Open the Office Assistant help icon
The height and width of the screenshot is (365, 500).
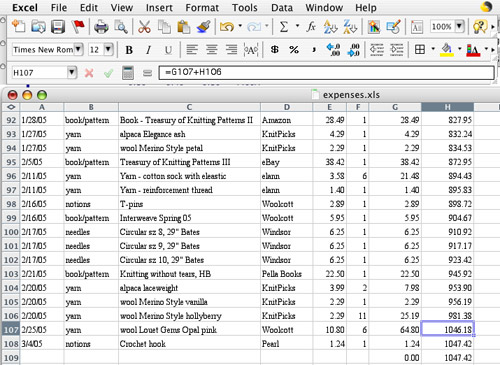tap(480, 27)
